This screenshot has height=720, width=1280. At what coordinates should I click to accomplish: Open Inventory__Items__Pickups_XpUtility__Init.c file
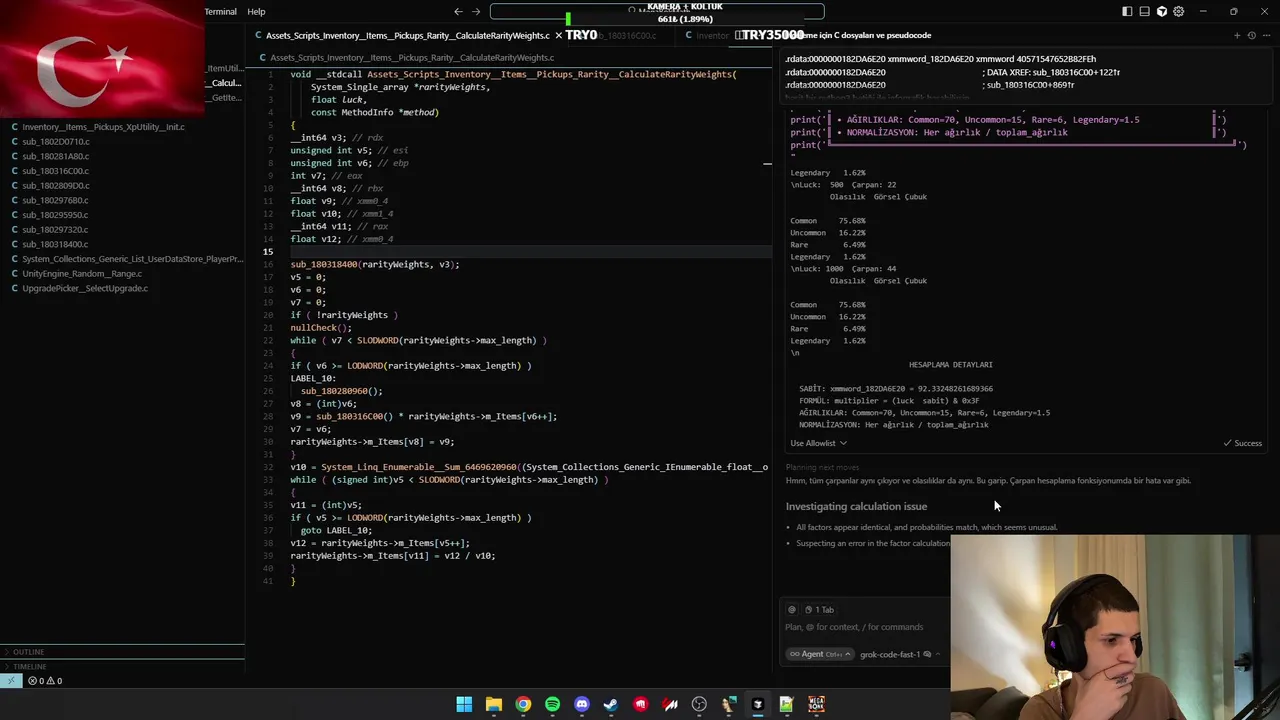coord(103,127)
